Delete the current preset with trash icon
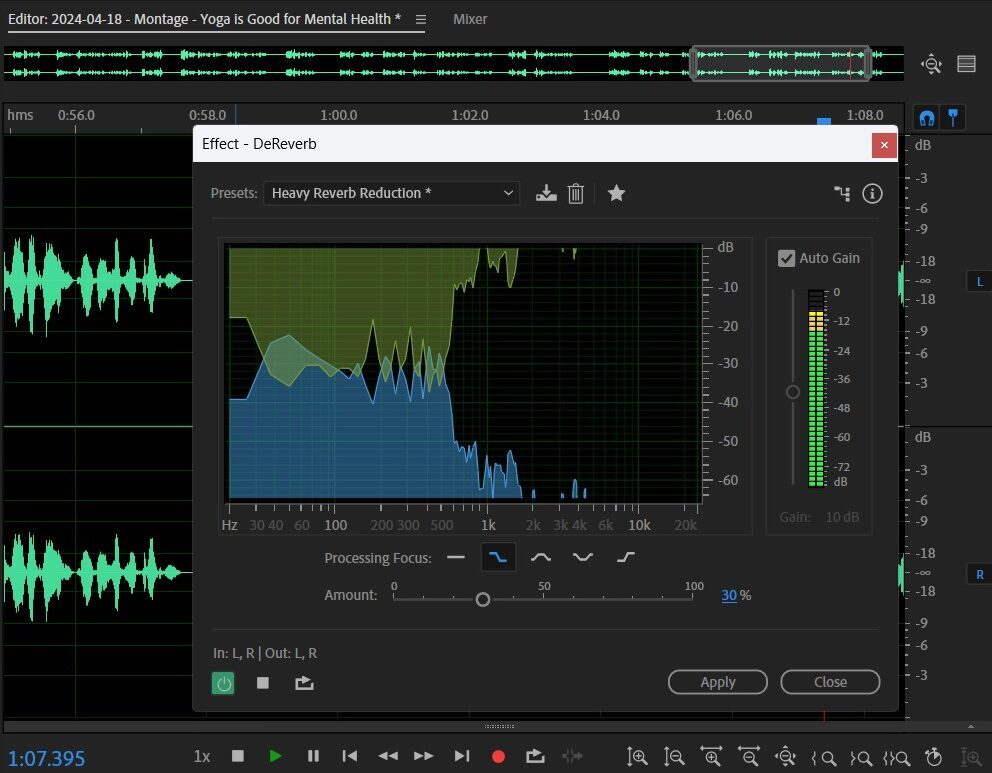This screenshot has width=992, height=773. tap(576, 193)
